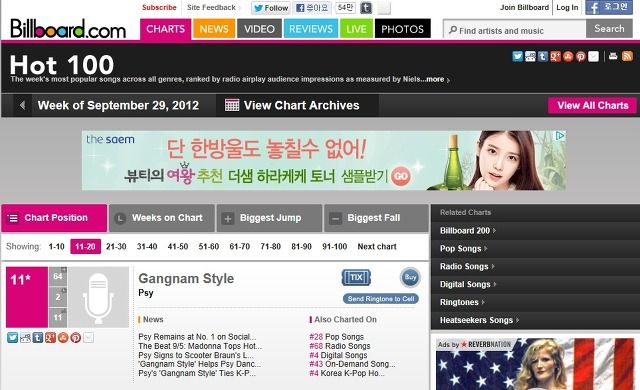Show chart positions 21-30
Screen dimensions: 640x390
click(116, 246)
